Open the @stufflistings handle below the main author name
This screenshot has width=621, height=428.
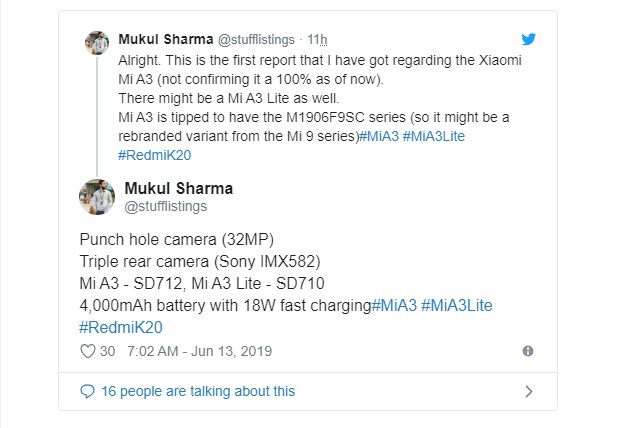click(x=165, y=206)
